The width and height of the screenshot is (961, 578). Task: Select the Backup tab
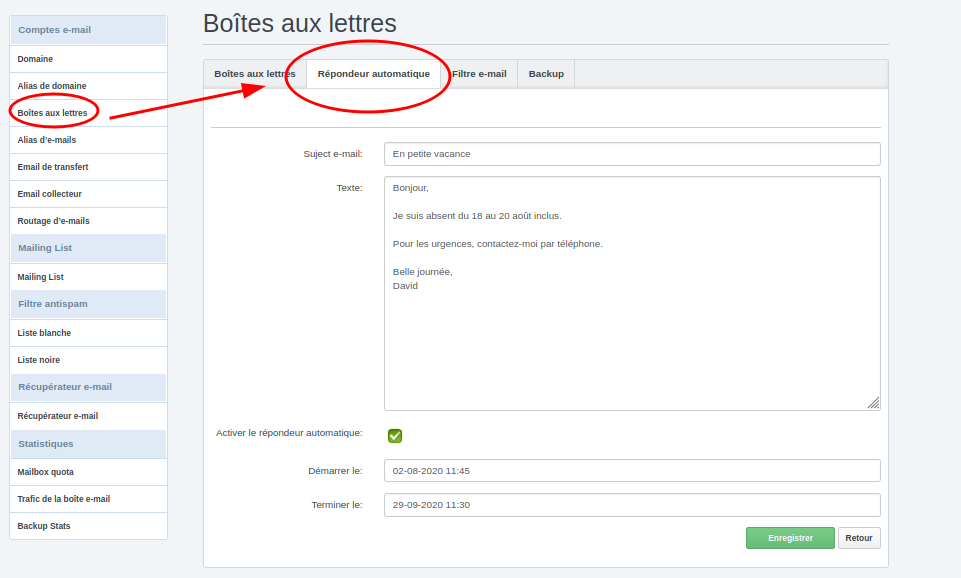(x=546, y=74)
